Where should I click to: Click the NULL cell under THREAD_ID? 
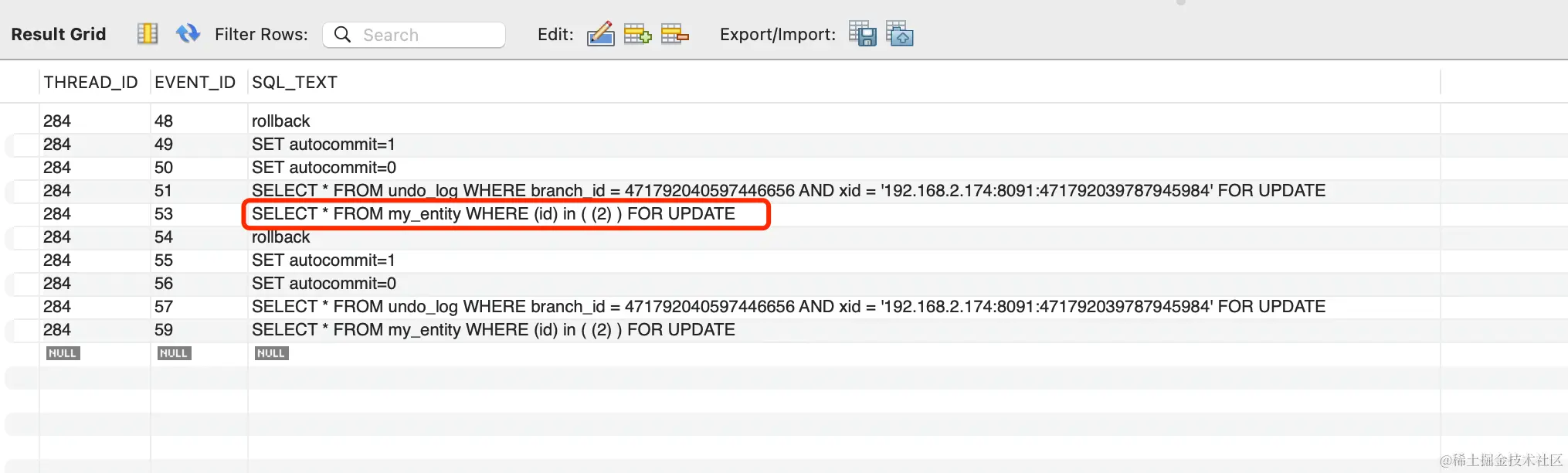point(63,353)
